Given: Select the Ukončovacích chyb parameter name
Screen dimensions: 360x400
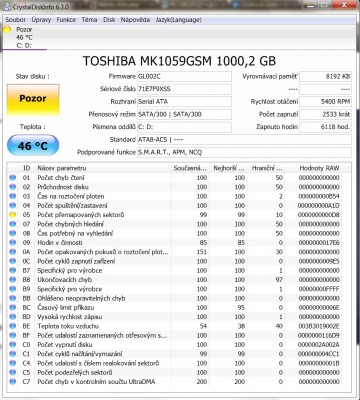Looking at the screenshot, I should coord(65,280).
